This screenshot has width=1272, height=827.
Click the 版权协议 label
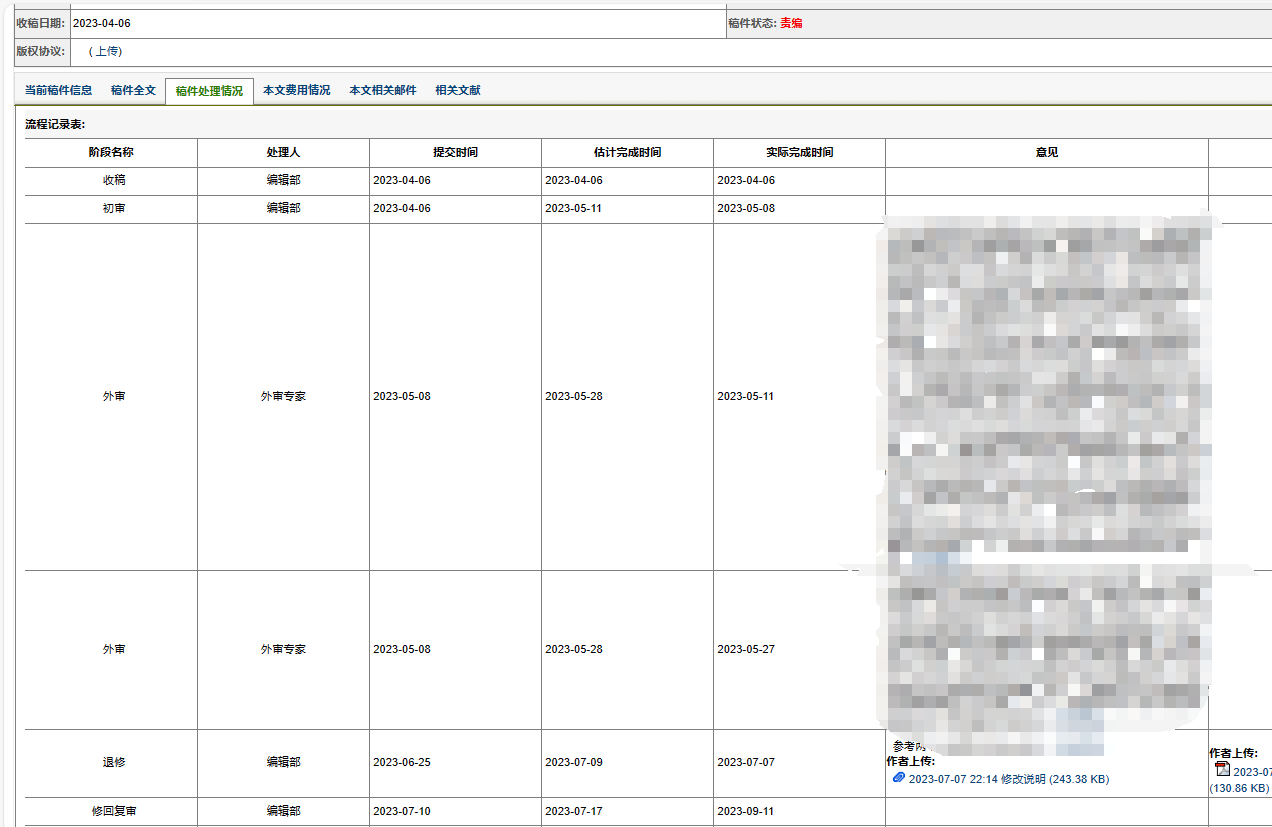pos(41,51)
